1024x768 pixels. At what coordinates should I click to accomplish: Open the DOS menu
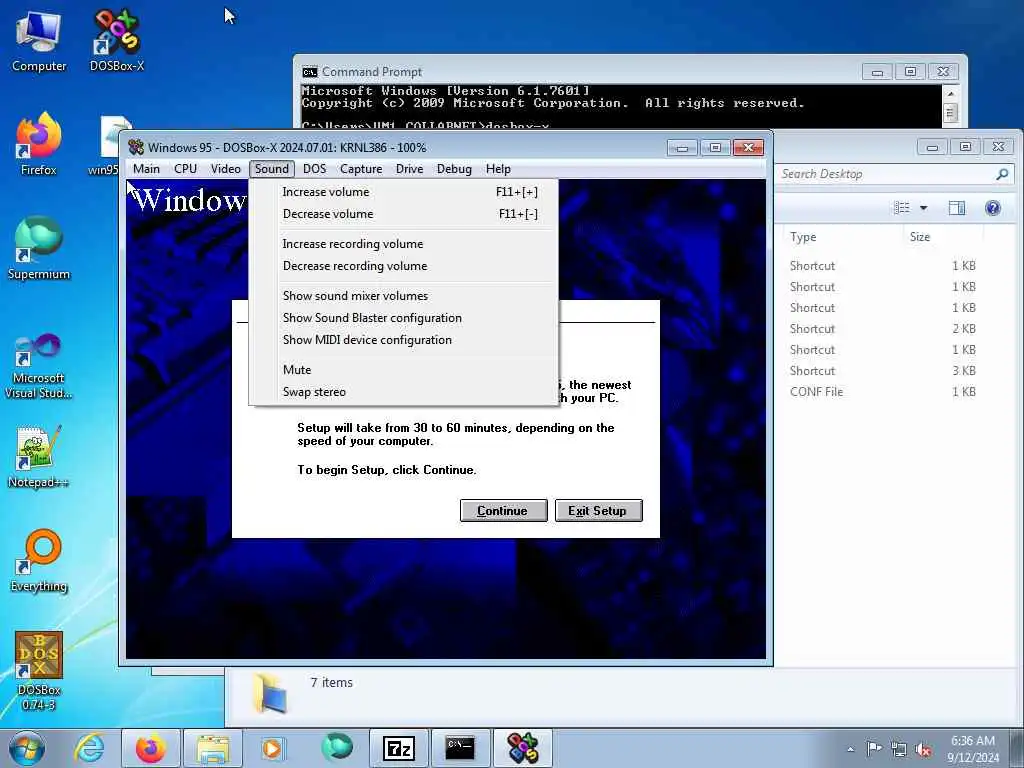point(314,168)
